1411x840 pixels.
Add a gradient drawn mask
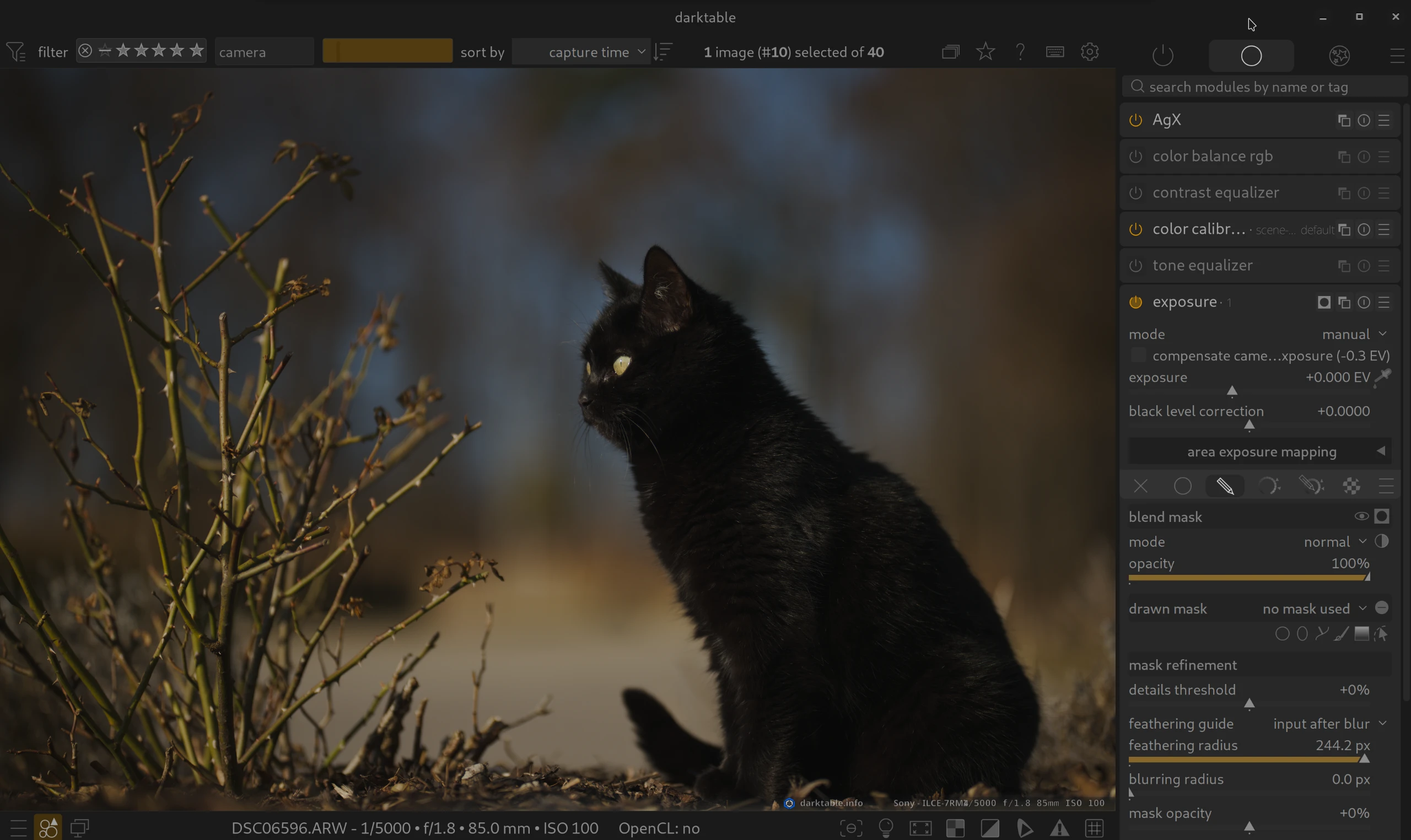[x=1361, y=634]
